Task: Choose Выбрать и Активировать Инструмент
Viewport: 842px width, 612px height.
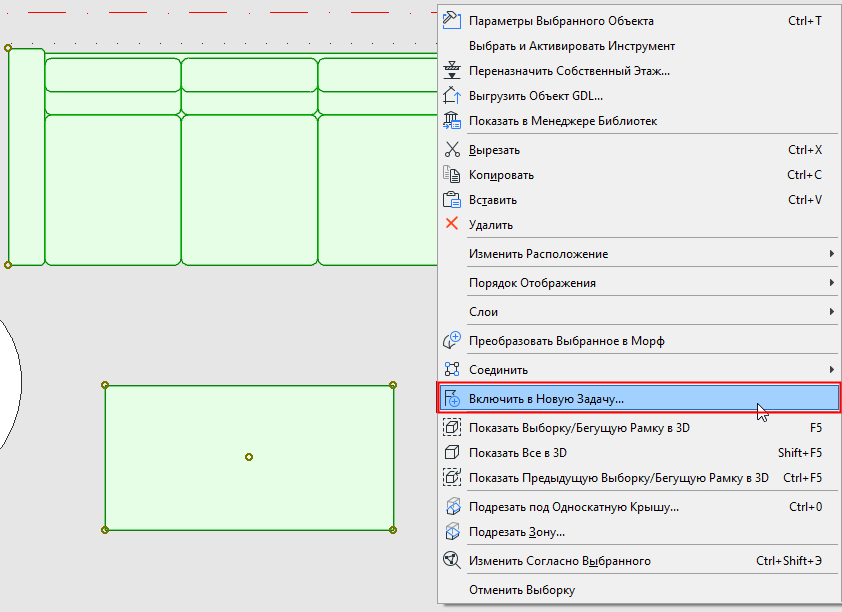Action: (x=639, y=46)
